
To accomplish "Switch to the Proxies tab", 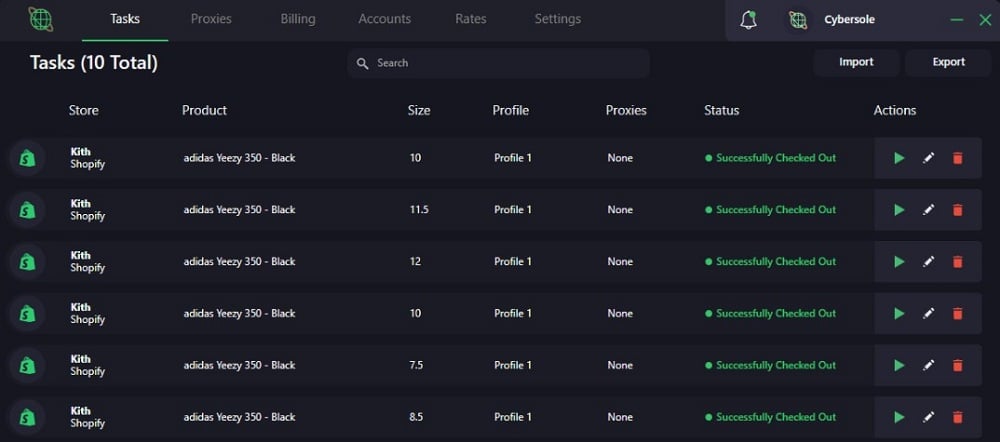I will (x=211, y=19).
